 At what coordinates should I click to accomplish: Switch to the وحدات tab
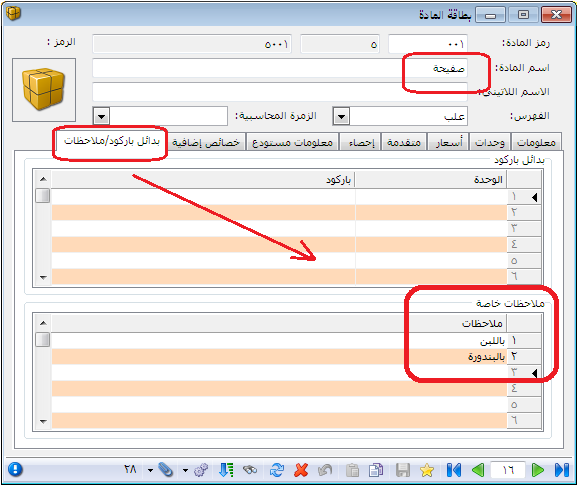(490, 142)
